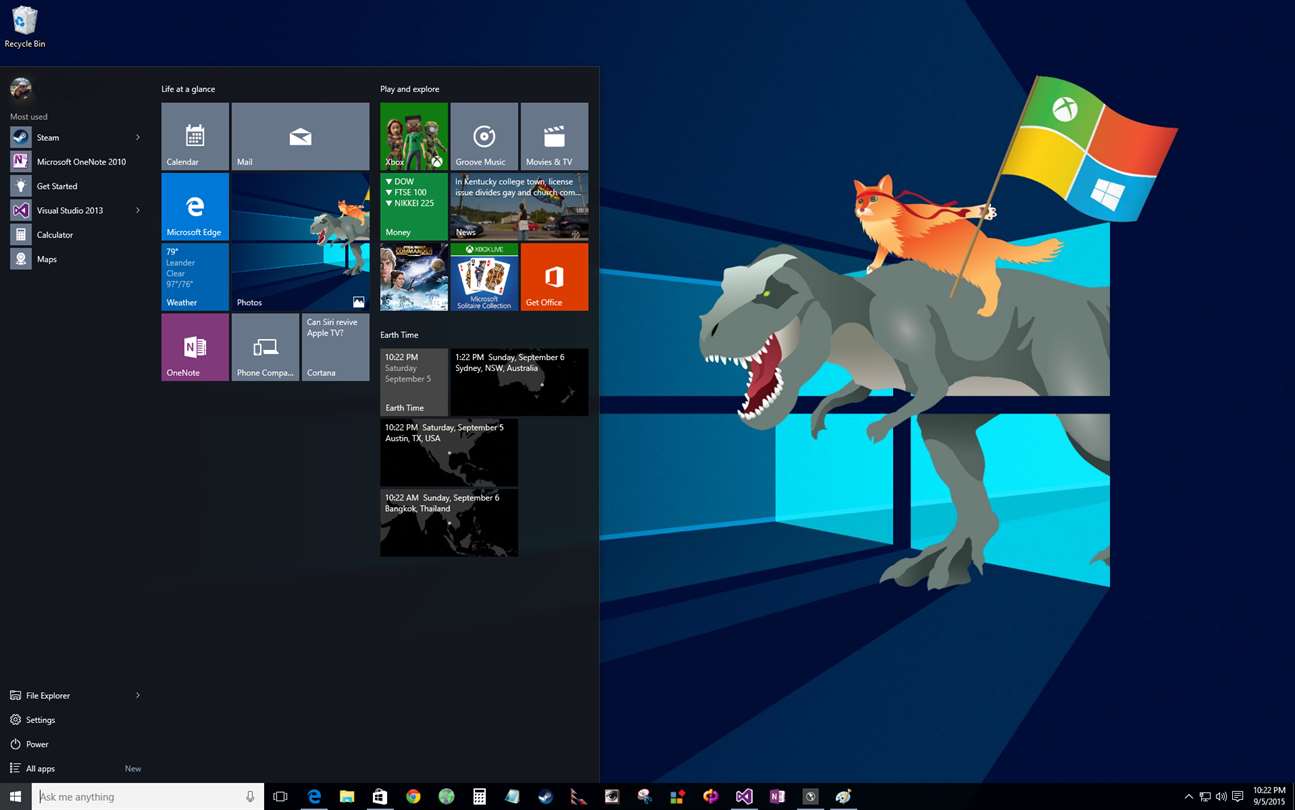This screenshot has height=810, width=1295.
Task: Open the Mail tile
Action: pyautogui.click(x=300, y=136)
